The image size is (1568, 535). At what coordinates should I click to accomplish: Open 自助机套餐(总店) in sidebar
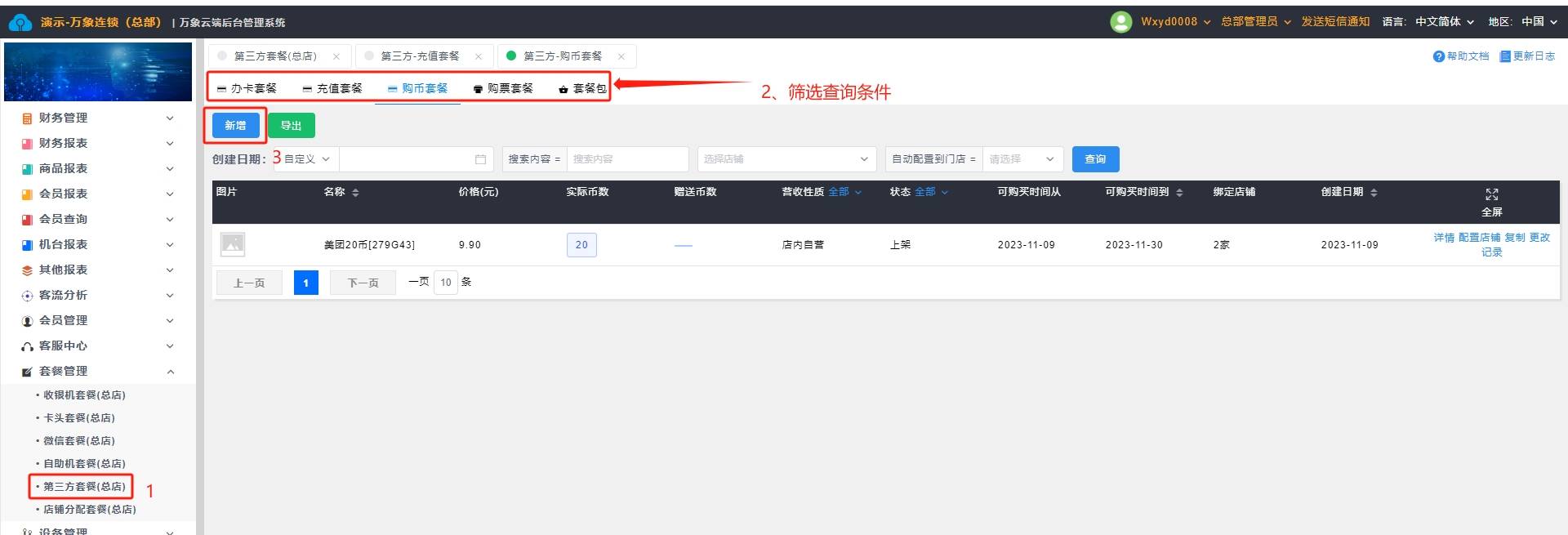pos(84,464)
